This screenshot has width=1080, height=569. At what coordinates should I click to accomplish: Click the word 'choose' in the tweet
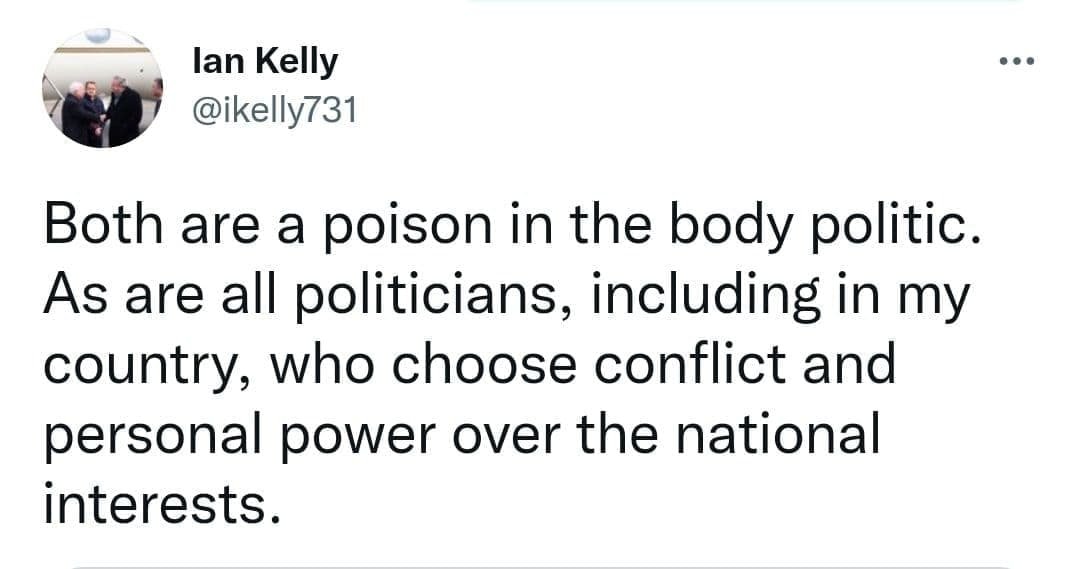[484, 363]
